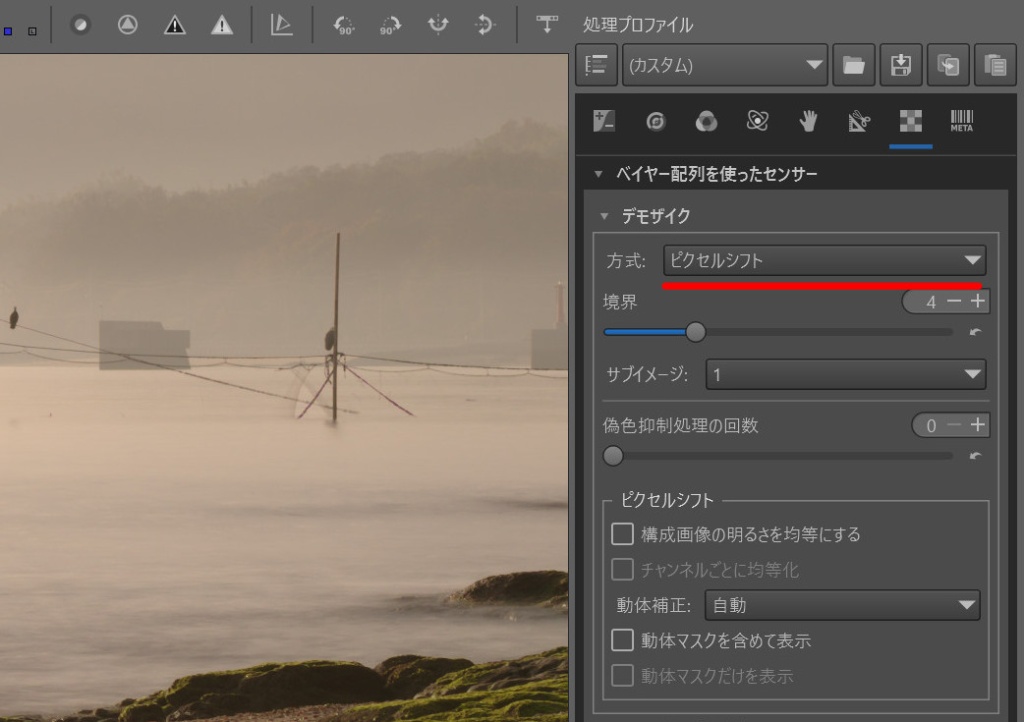Screen dimensions: 1024x722
Task: Open the Exposure tab with plus-minus icon
Action: tap(604, 121)
